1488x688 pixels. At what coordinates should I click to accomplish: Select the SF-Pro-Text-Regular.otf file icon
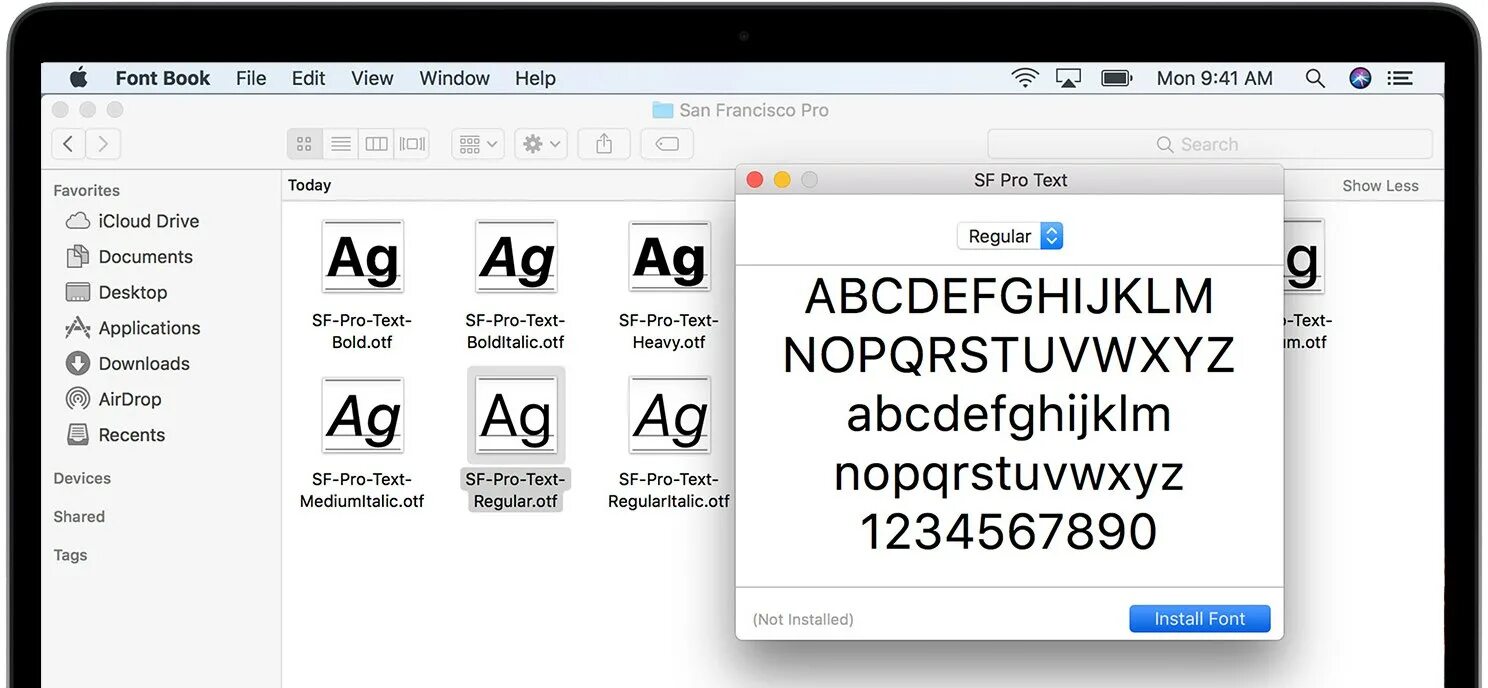tap(516, 415)
